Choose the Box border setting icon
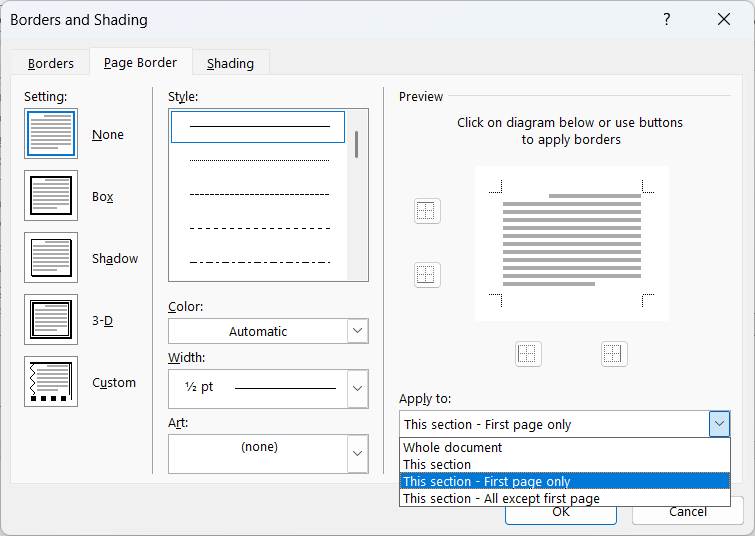The image size is (755, 536). coord(51,196)
